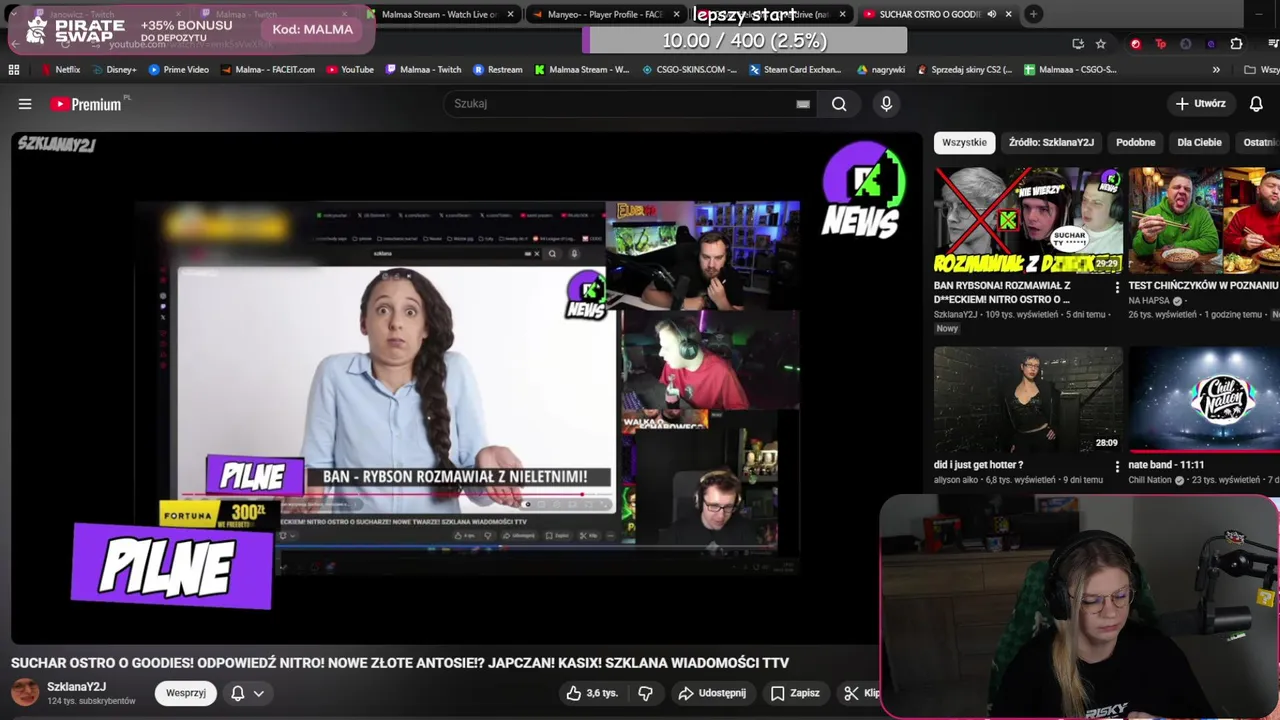Open the on-screen keyboard icon in search
The width and height of the screenshot is (1280, 720).
(803, 104)
